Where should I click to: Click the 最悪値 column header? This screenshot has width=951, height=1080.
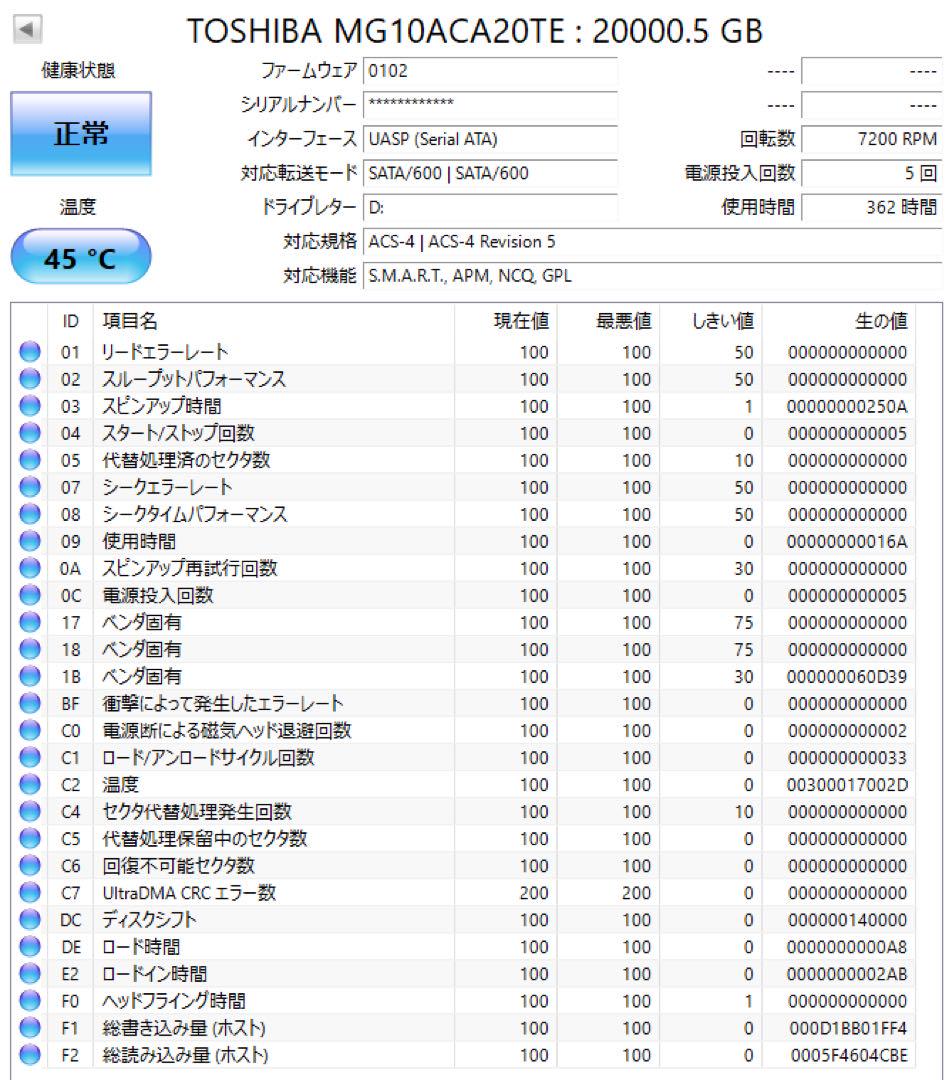click(609, 321)
